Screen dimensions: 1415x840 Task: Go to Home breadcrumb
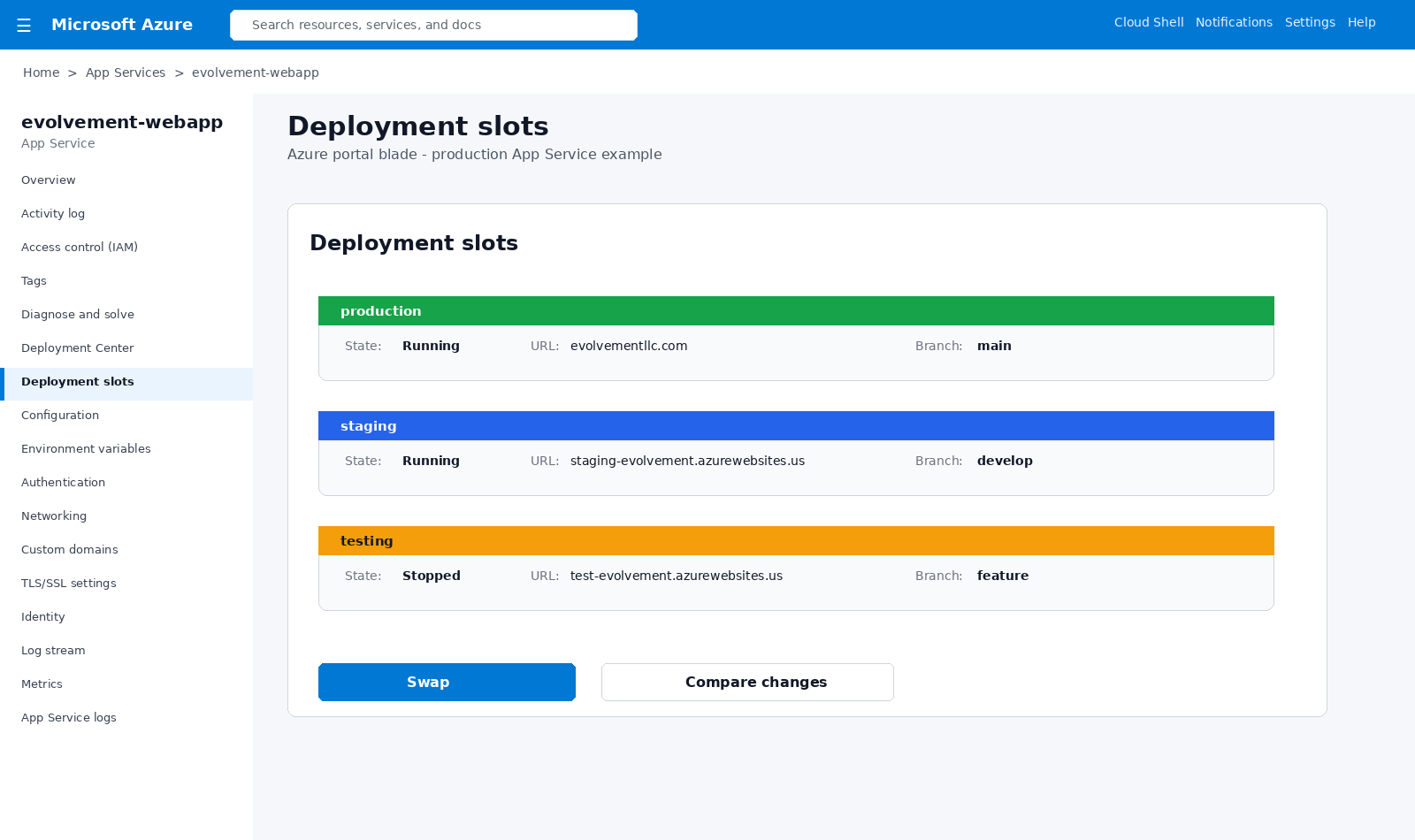tap(42, 73)
